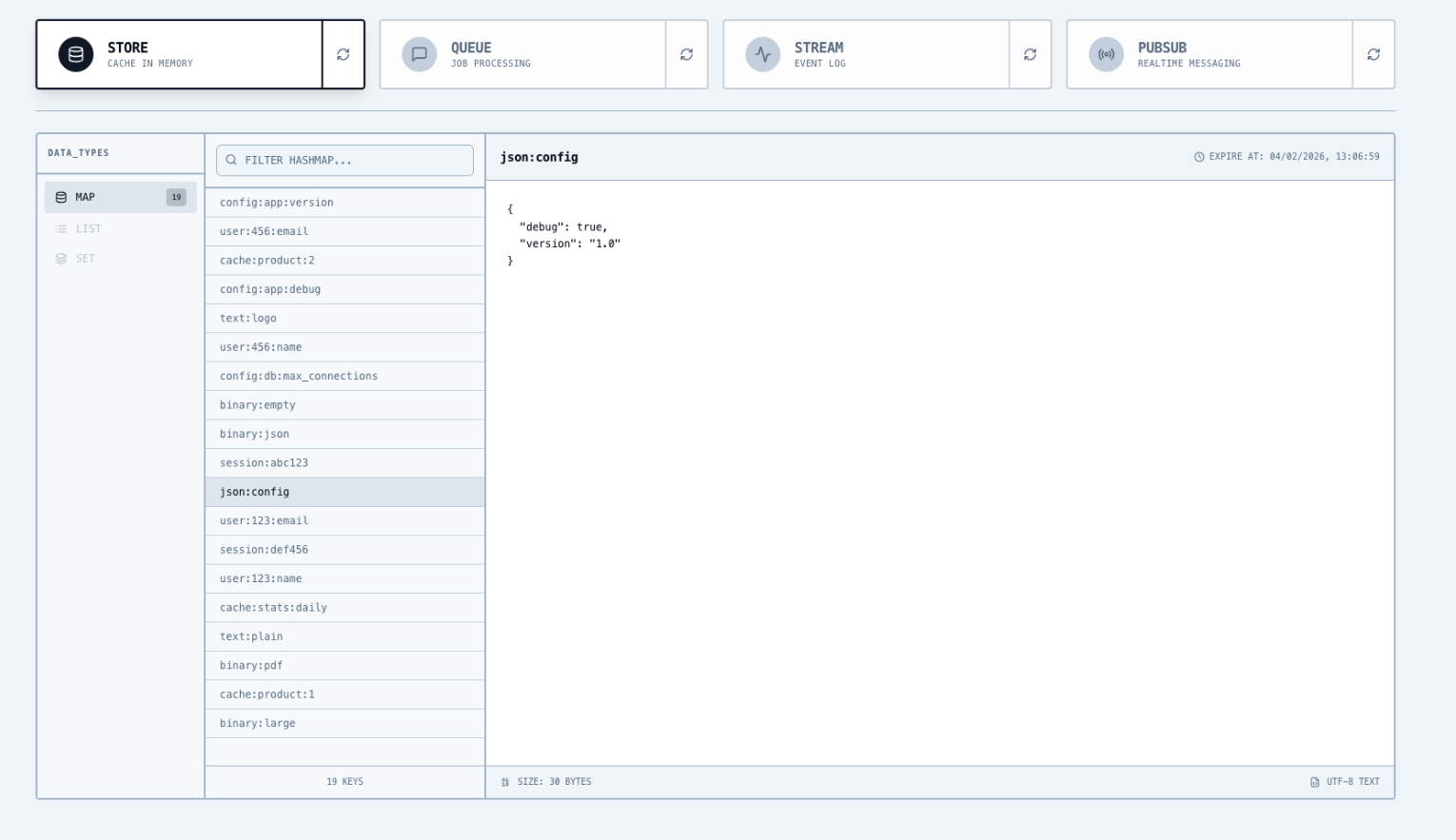The width and height of the screenshot is (1456, 840).
Task: Click the STREAM waveform icon
Action: pos(762,54)
